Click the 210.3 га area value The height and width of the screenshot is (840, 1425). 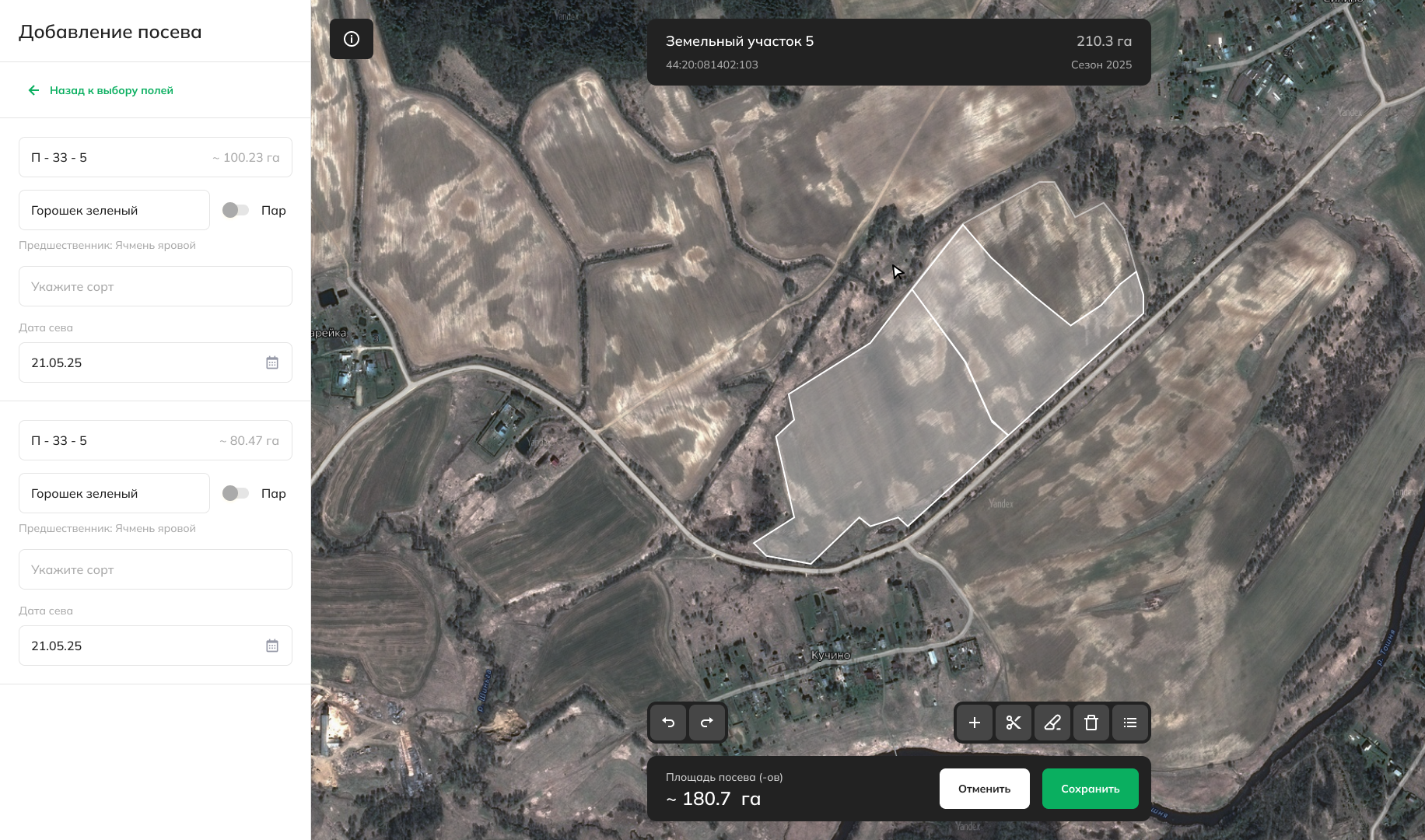(x=1105, y=41)
